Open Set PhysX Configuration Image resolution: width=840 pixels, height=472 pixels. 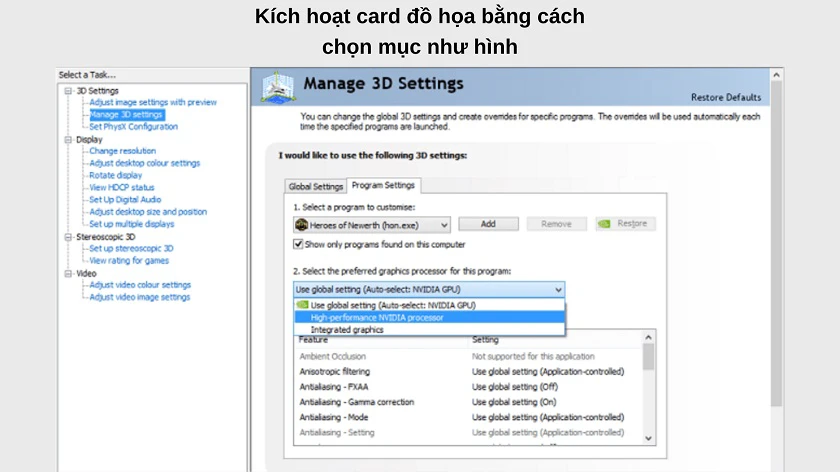pyautogui.click(x=133, y=127)
